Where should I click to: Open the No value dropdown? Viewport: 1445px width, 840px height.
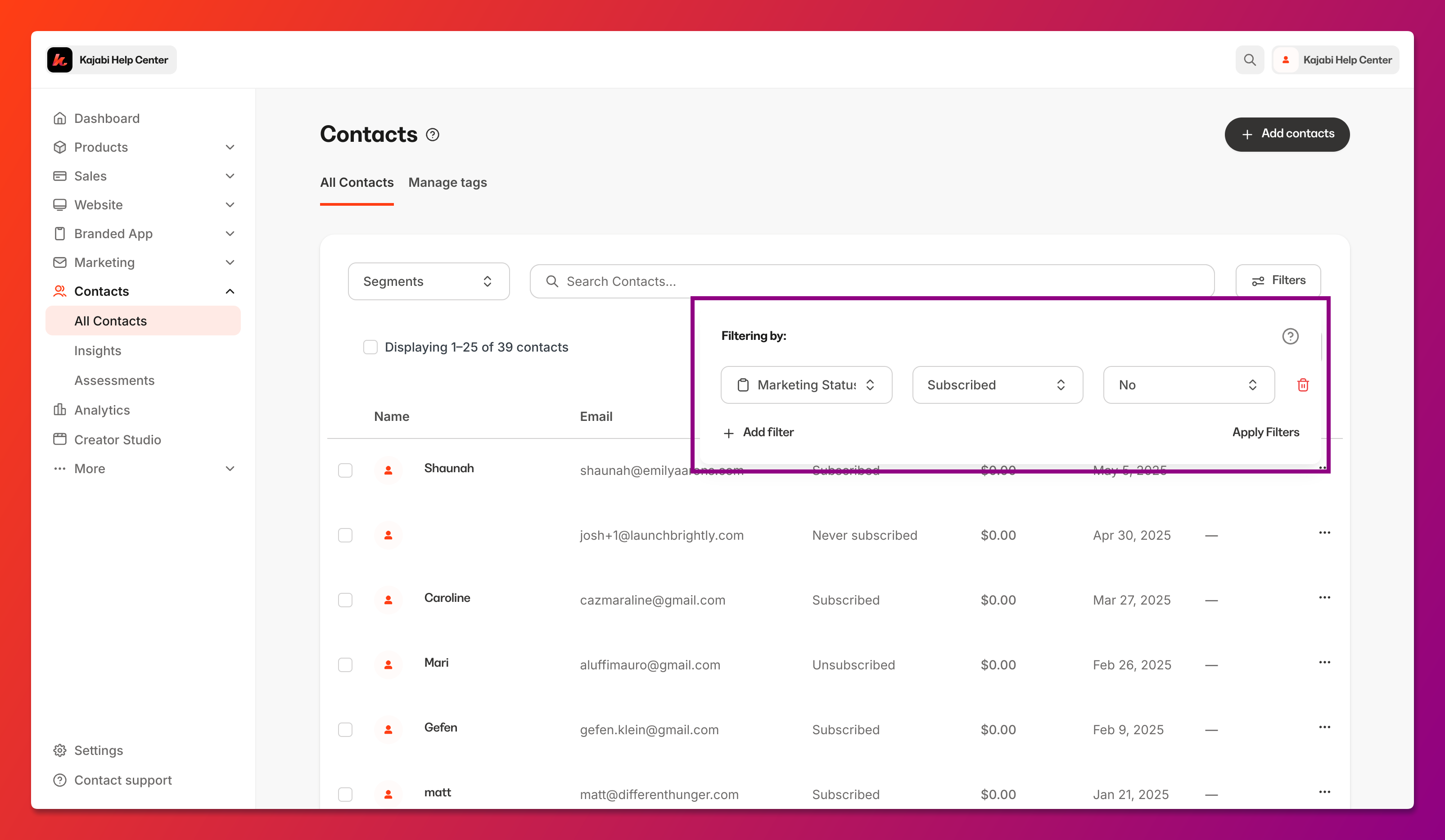1189,385
